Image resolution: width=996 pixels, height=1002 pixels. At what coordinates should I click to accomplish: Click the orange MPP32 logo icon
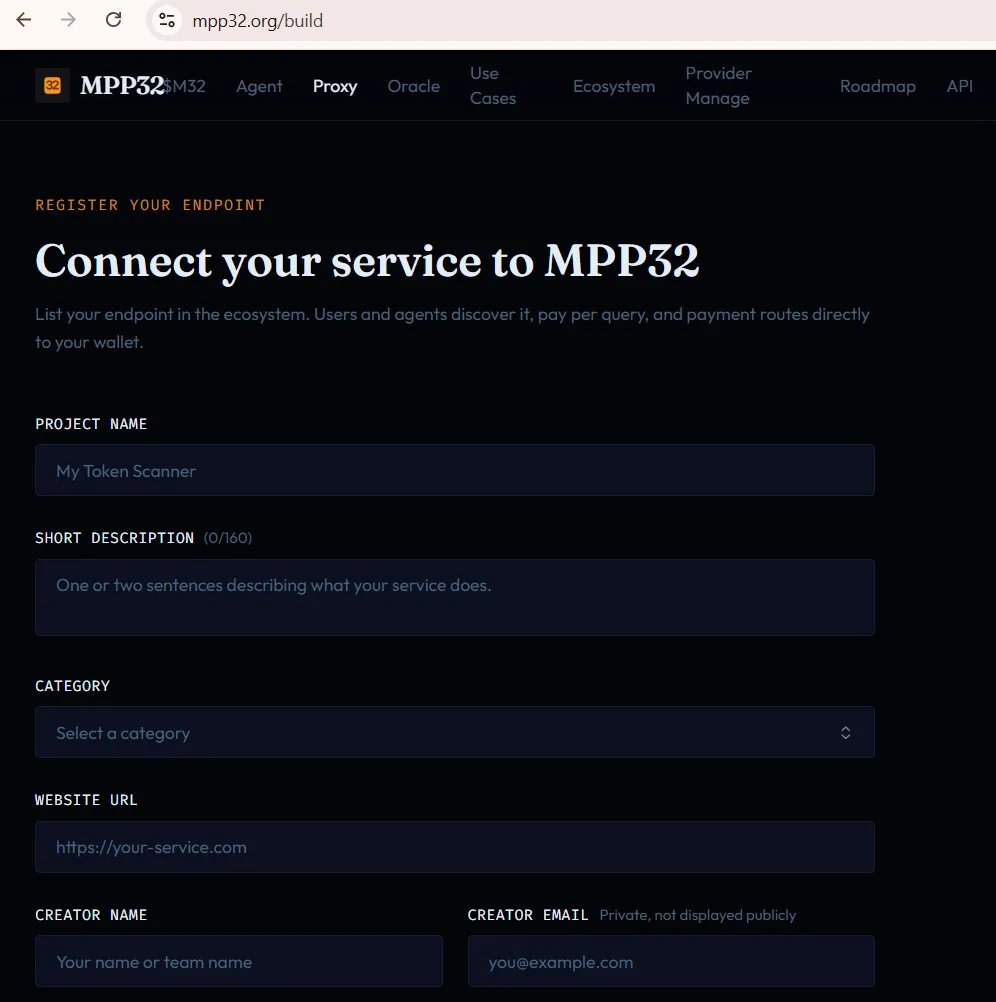[52, 86]
